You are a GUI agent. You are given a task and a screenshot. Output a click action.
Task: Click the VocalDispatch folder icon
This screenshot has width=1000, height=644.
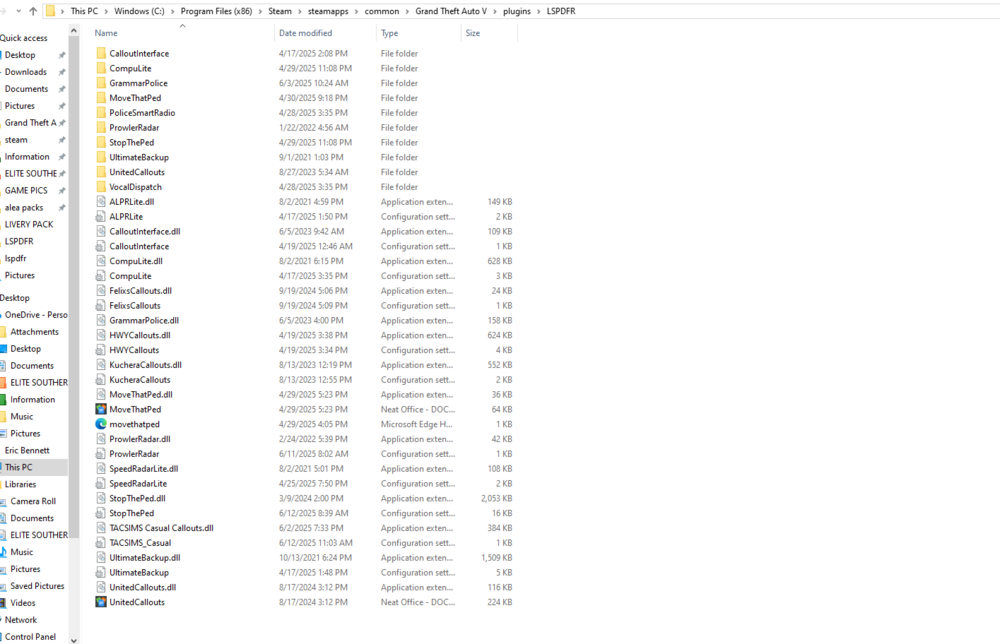tap(101, 187)
